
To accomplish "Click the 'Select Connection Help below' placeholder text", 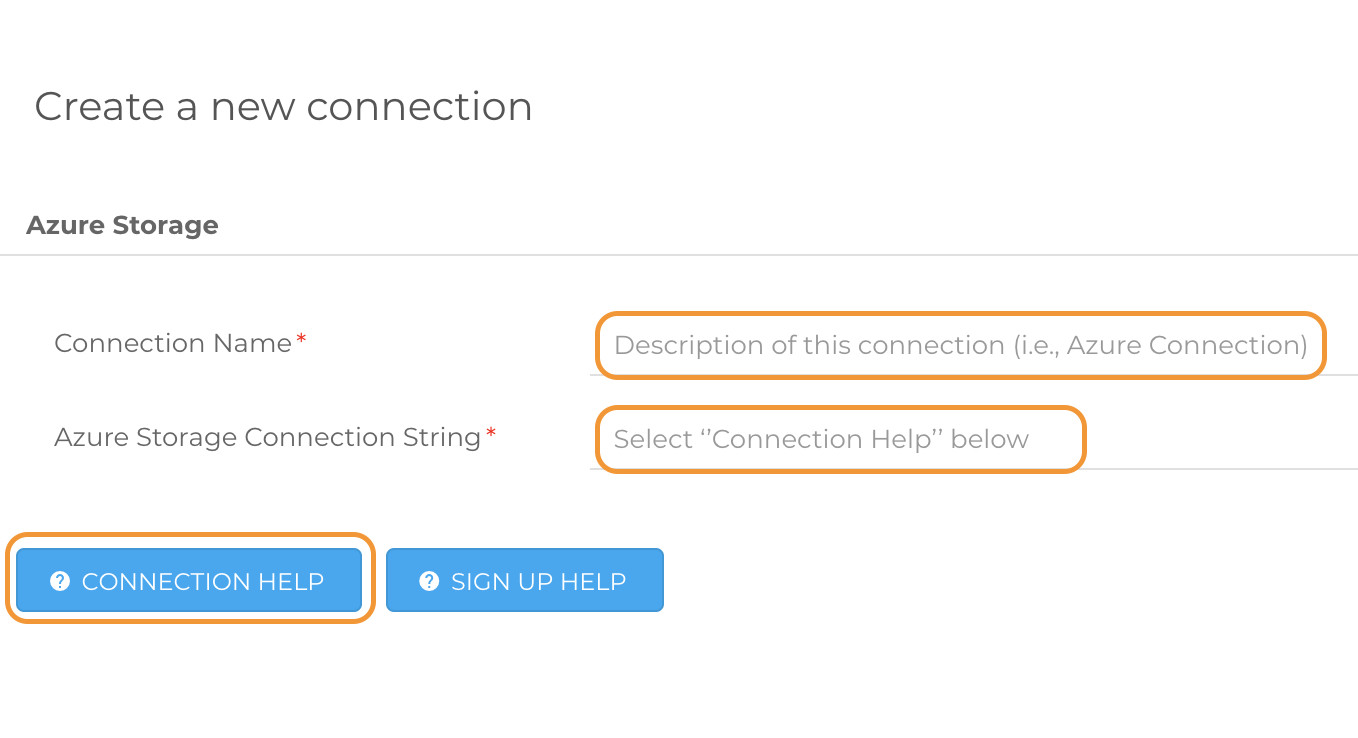I will [820, 440].
